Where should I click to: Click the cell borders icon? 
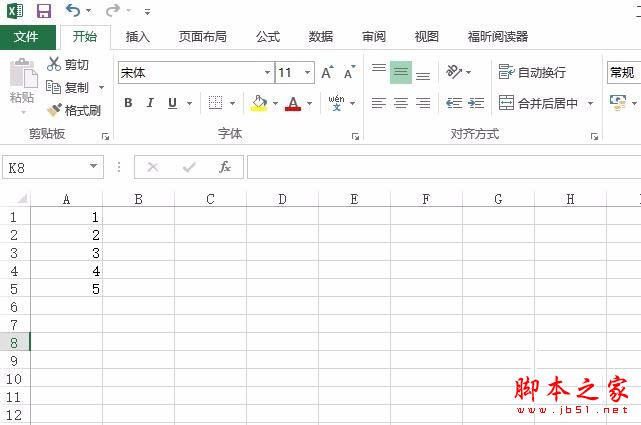click(215, 103)
